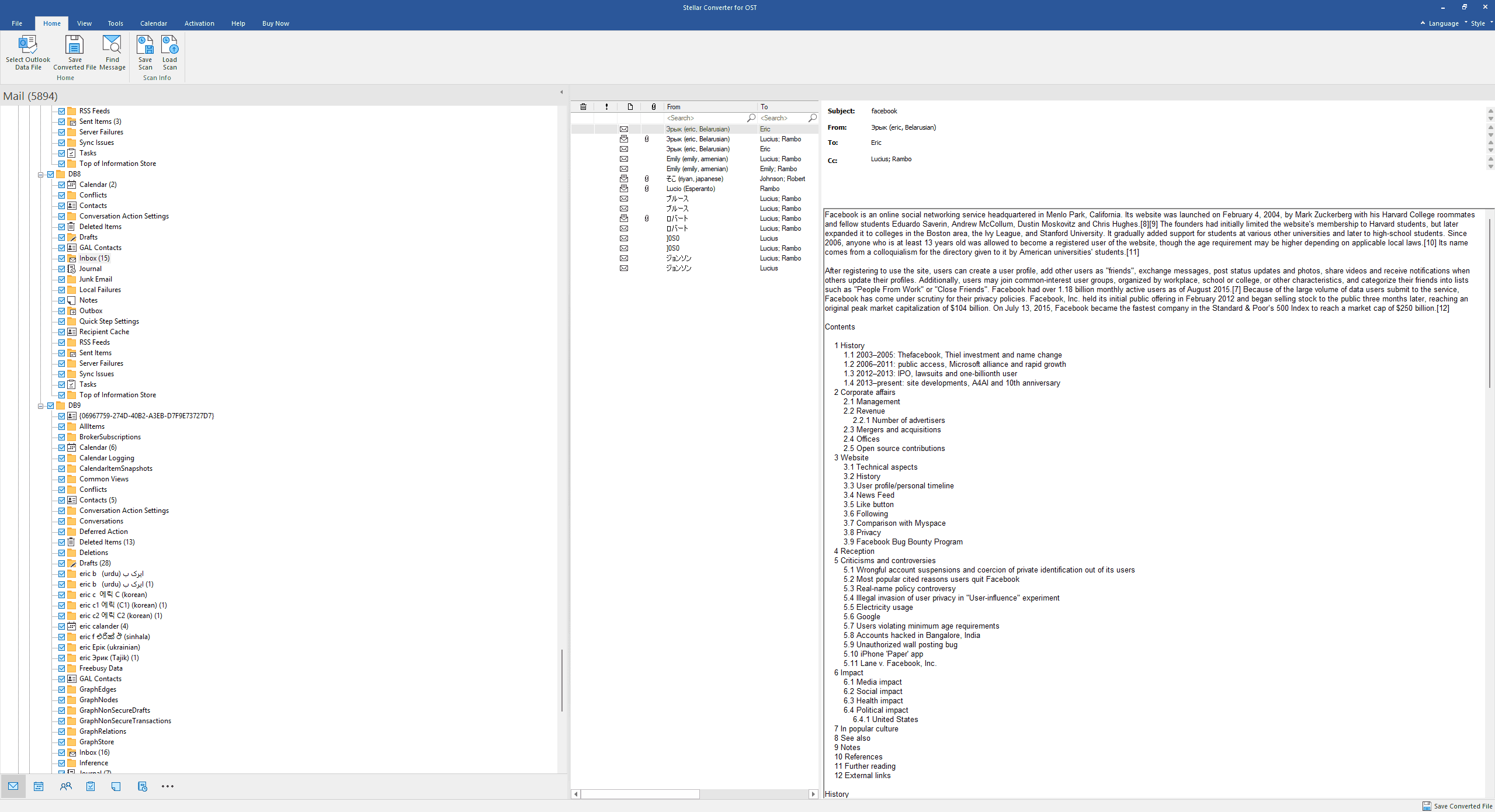Select Contacts (5) folder in DB9
The height and width of the screenshot is (812, 1495).
pyautogui.click(x=98, y=500)
